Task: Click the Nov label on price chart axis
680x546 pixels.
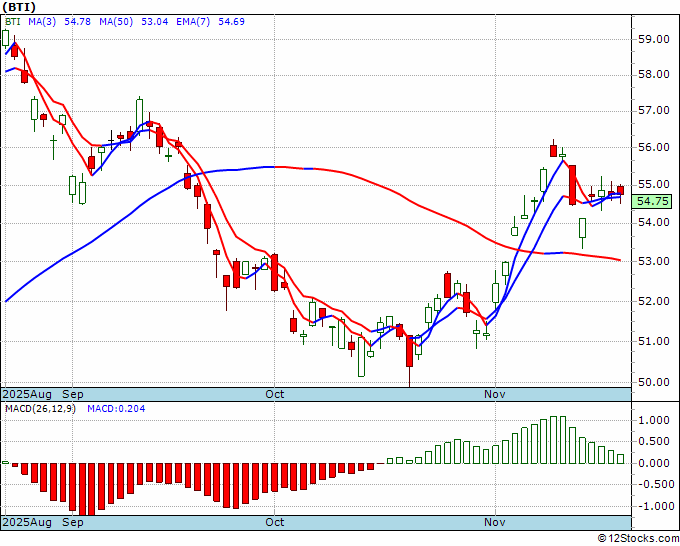Action: point(495,394)
